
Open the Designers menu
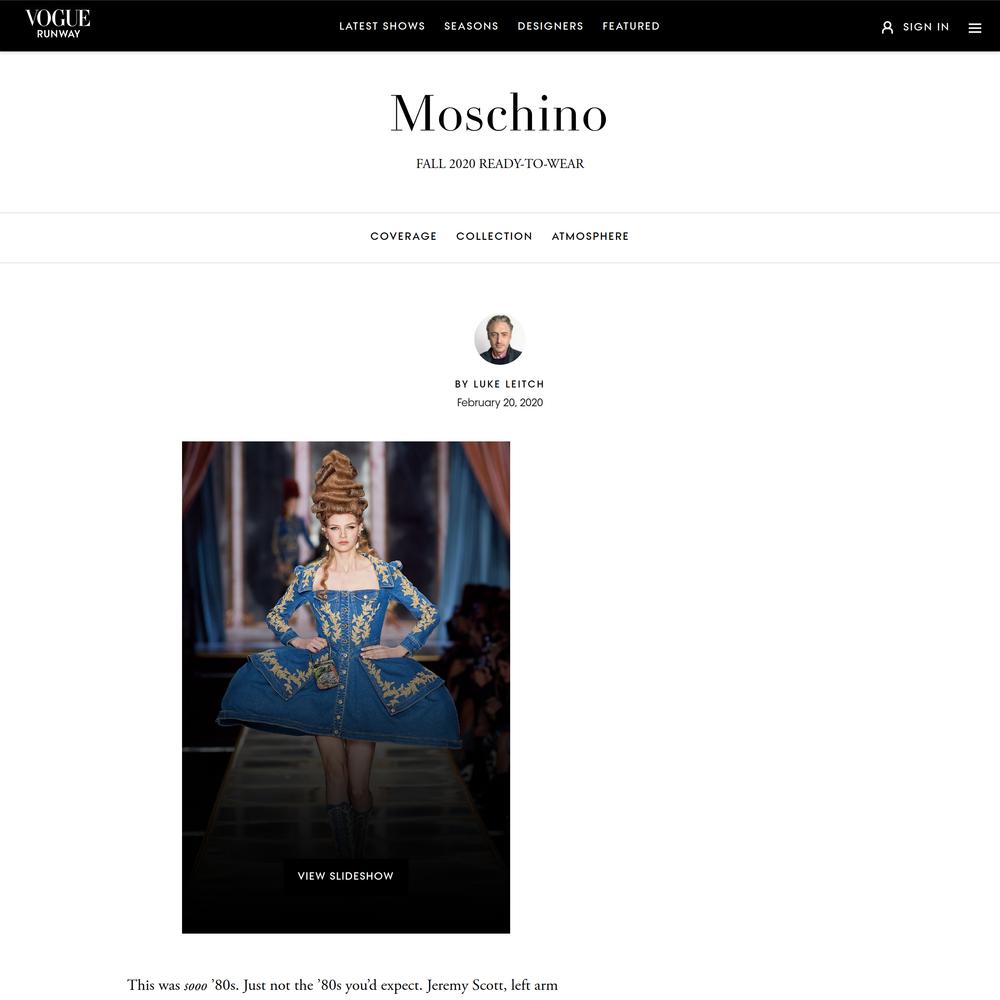[550, 26]
